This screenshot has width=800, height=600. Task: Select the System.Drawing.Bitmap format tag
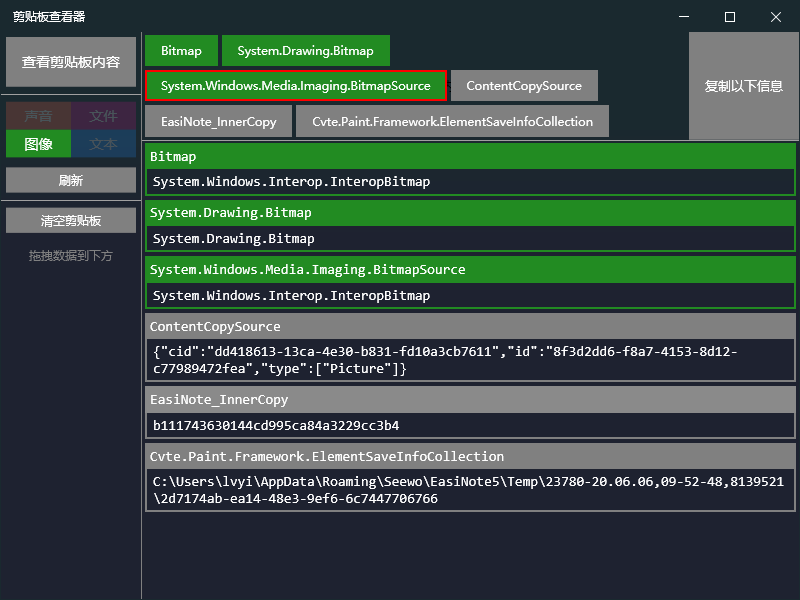point(306,51)
